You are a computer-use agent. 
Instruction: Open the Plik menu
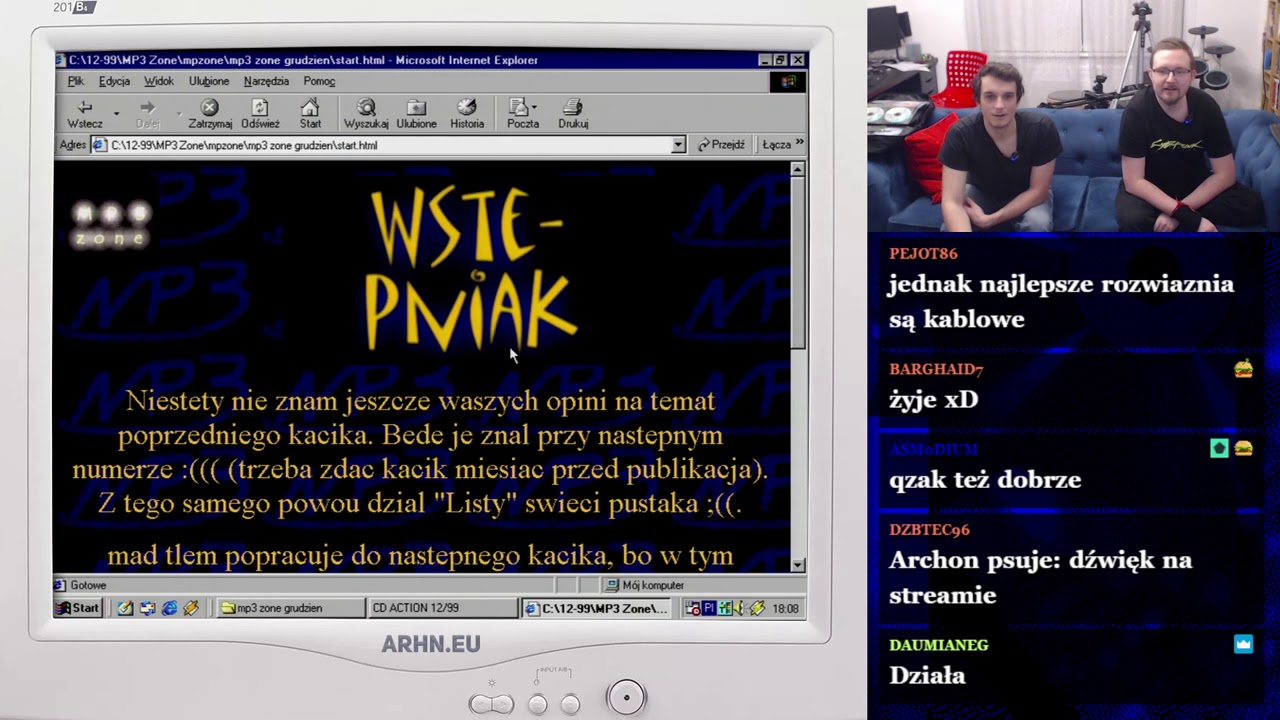76,81
